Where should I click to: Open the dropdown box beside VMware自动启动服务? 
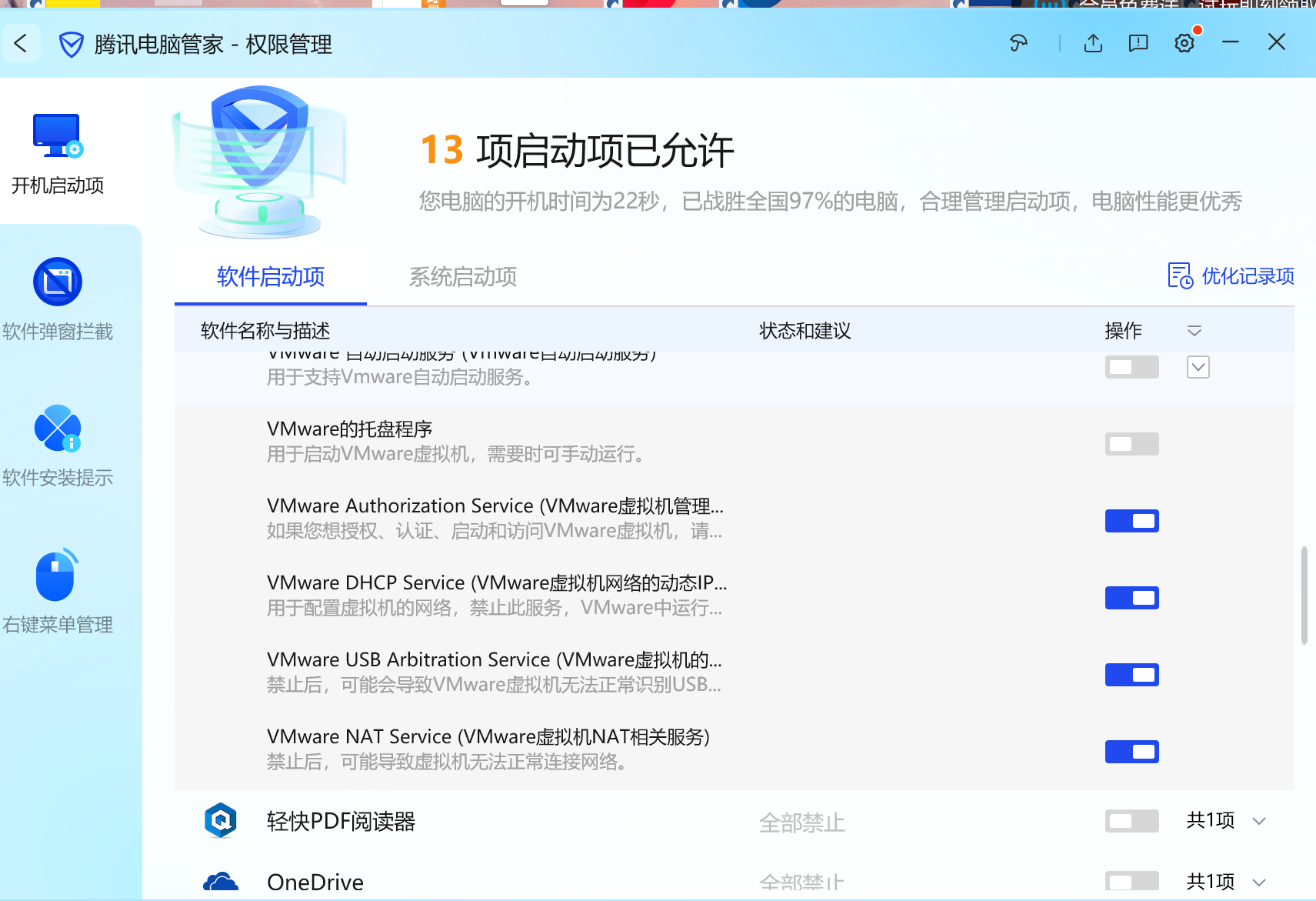click(1198, 367)
